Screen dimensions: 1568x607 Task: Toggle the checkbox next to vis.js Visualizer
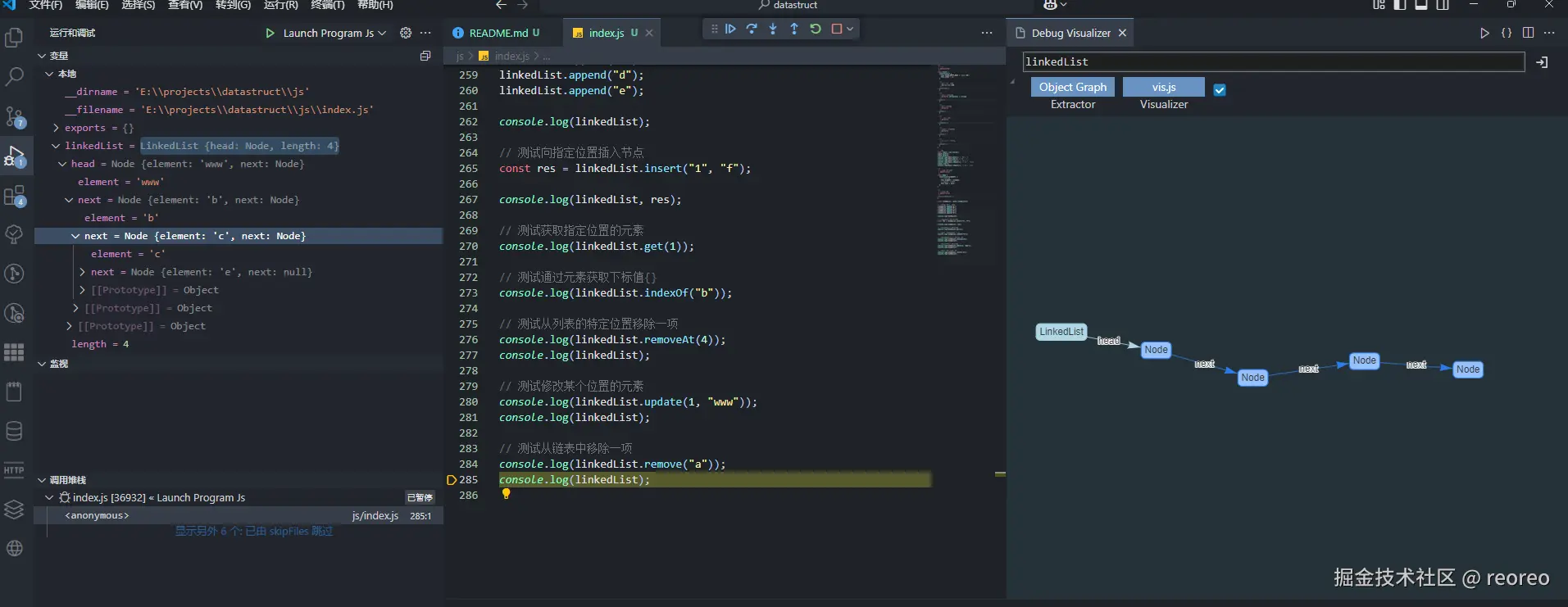click(x=1220, y=90)
